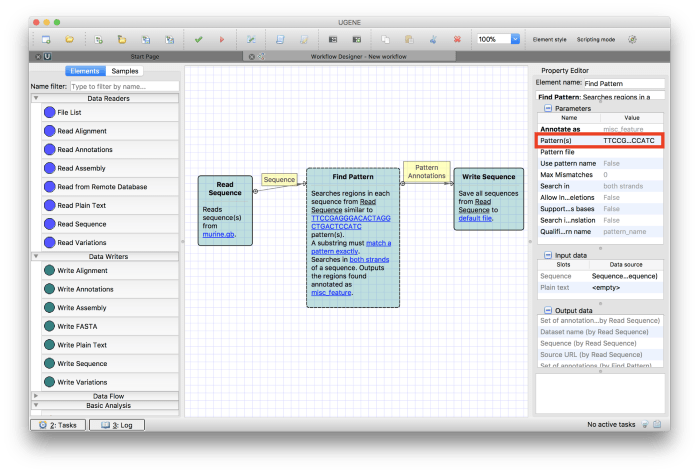Collapse the Input data section toggle
699x473 pixels.
pos(547,255)
